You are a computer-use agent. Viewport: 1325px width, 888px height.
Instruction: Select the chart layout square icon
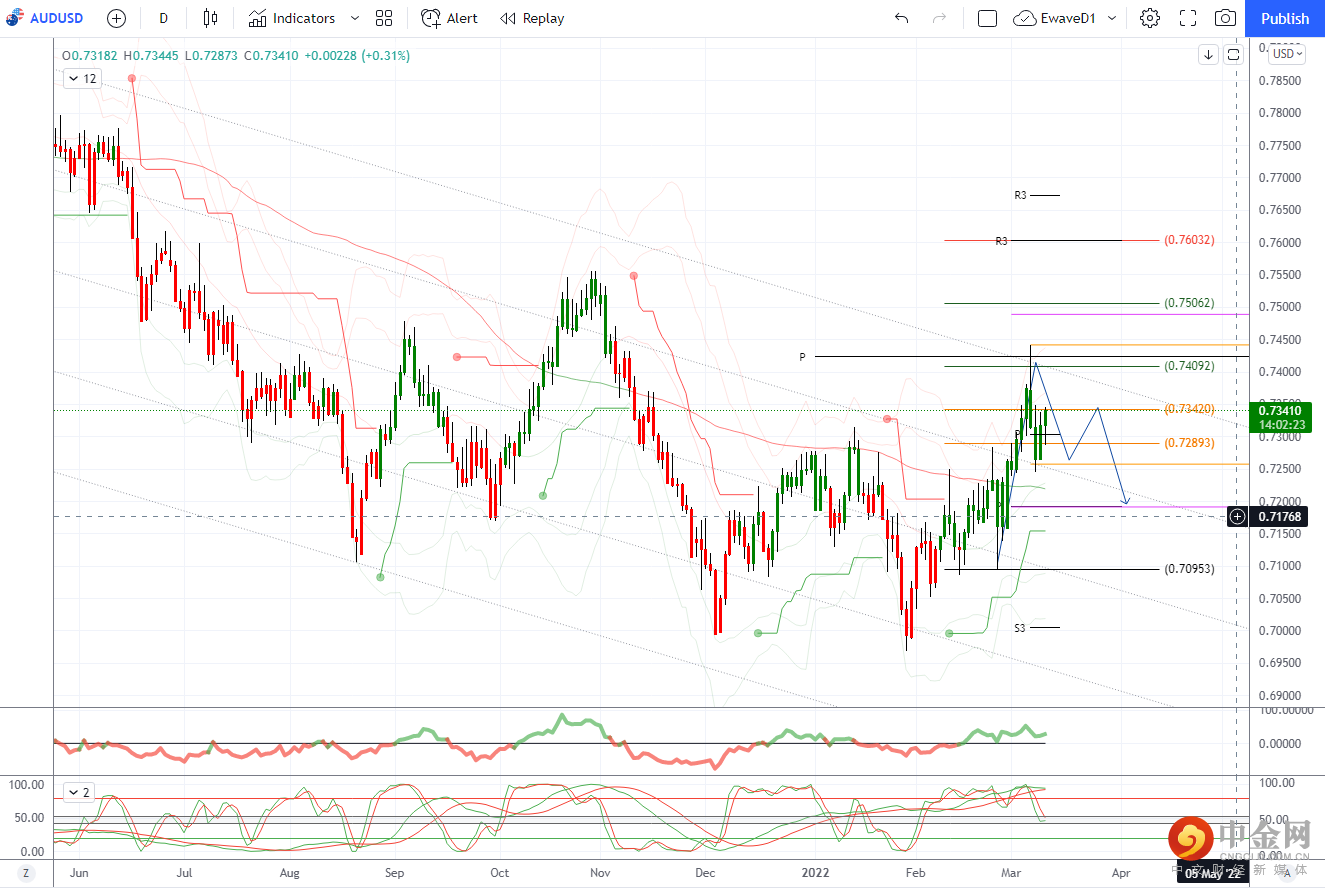click(x=987, y=18)
